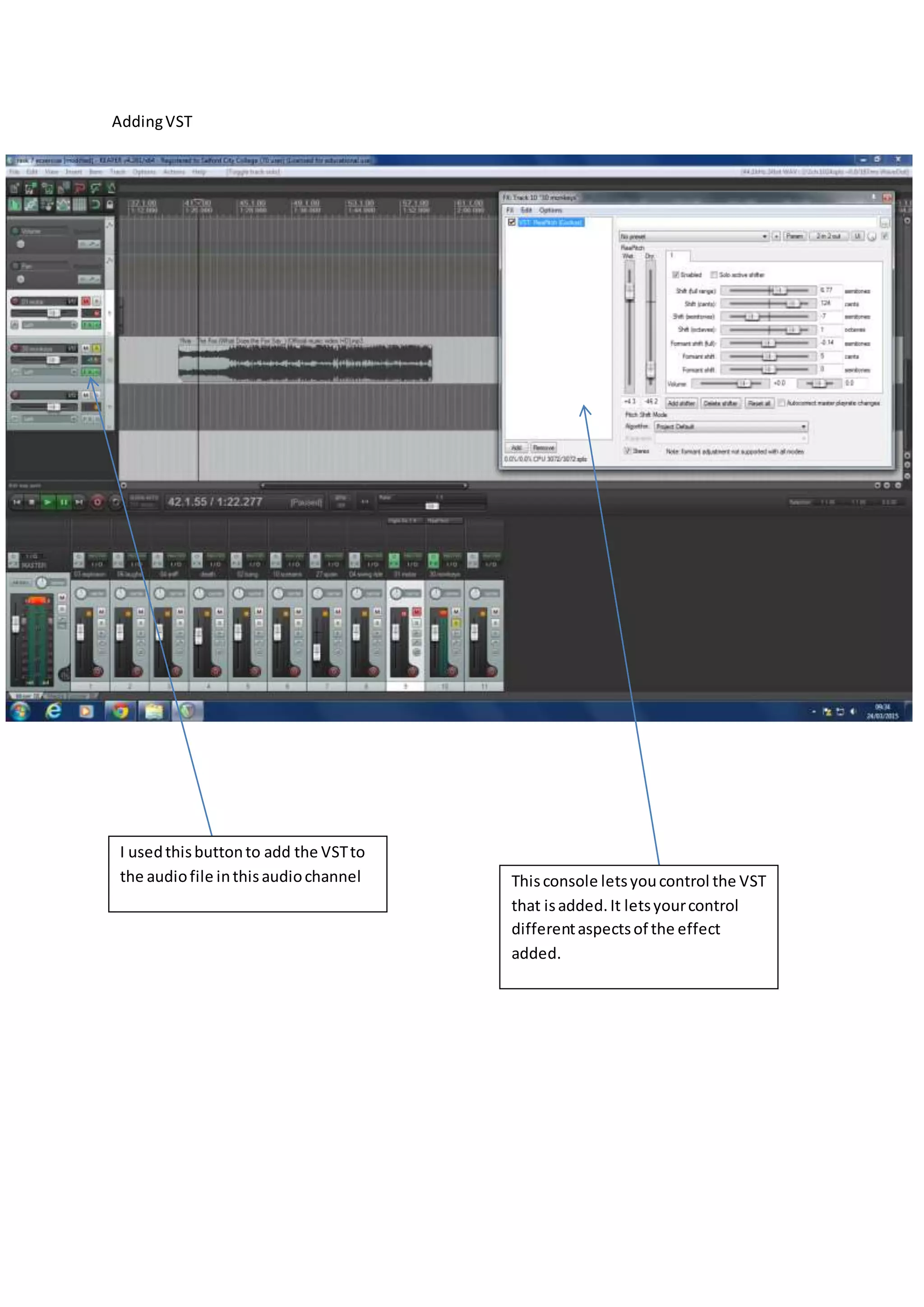This screenshot has width=924, height=1307.
Task: Click the green FX button on mixer channel 10
Action: coord(433,560)
